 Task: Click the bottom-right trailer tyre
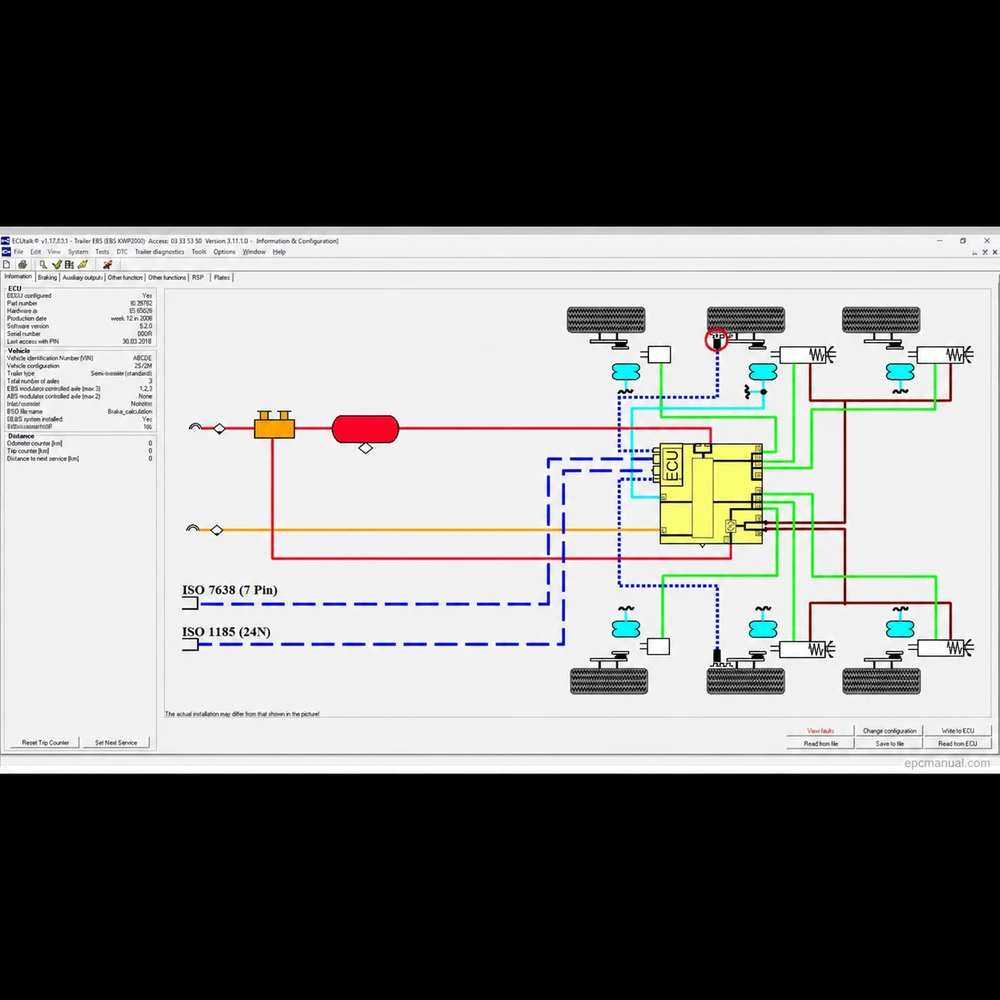[x=881, y=681]
